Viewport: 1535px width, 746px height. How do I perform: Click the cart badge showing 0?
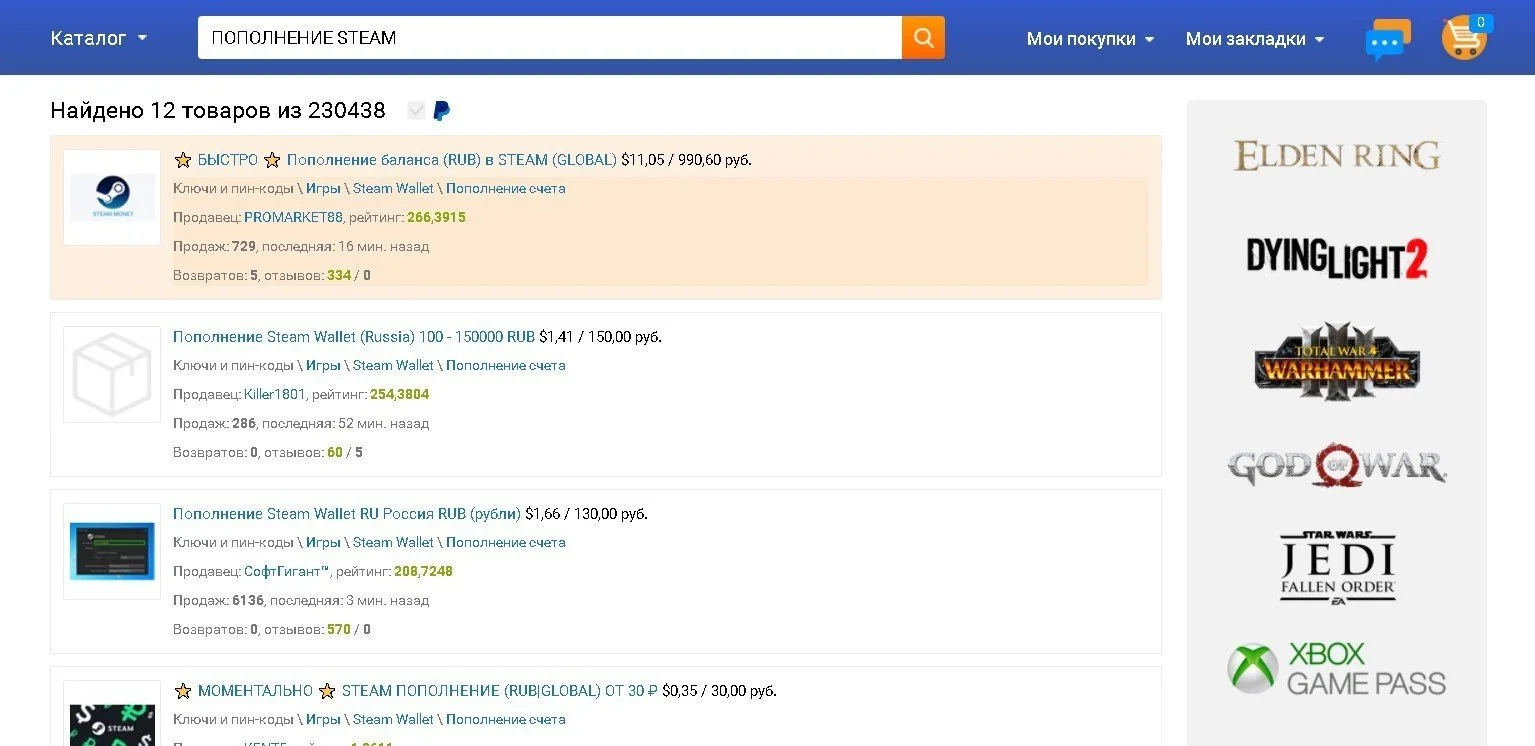1481,22
